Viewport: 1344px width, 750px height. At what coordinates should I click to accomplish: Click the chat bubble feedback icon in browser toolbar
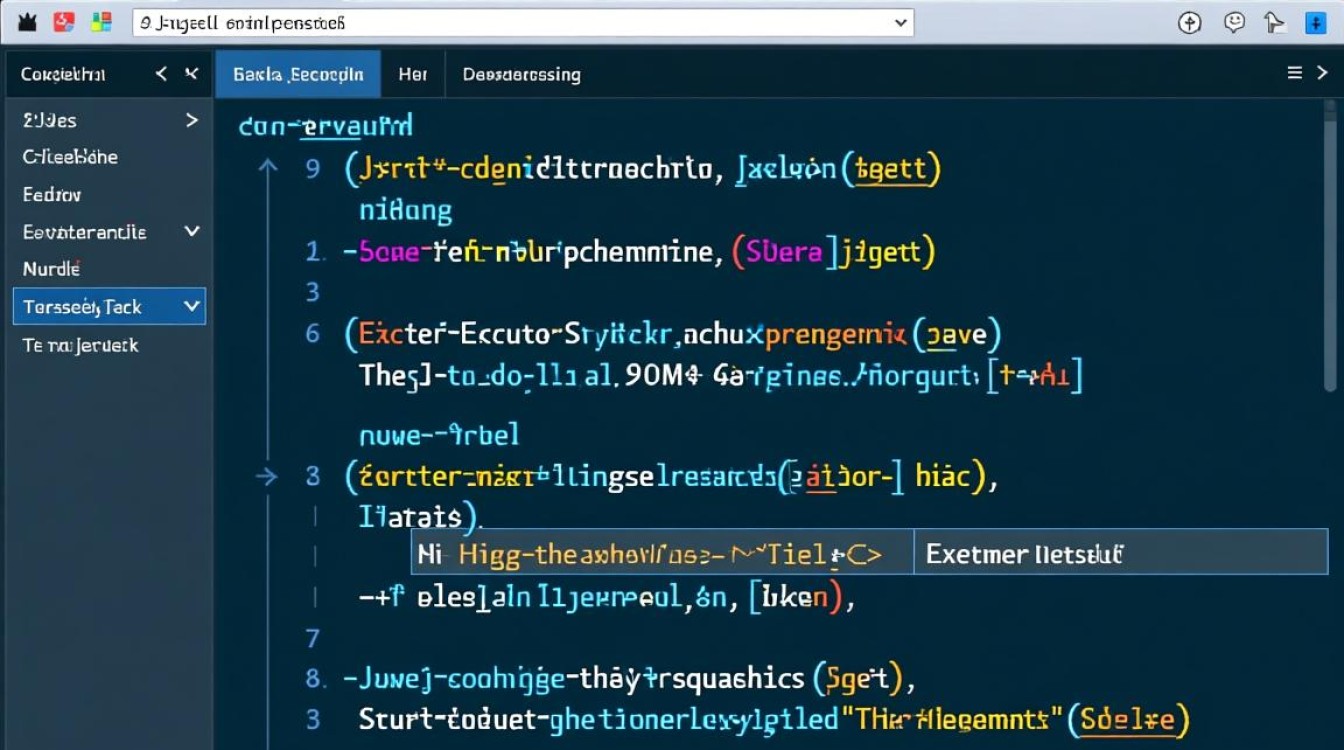(x=1233, y=22)
